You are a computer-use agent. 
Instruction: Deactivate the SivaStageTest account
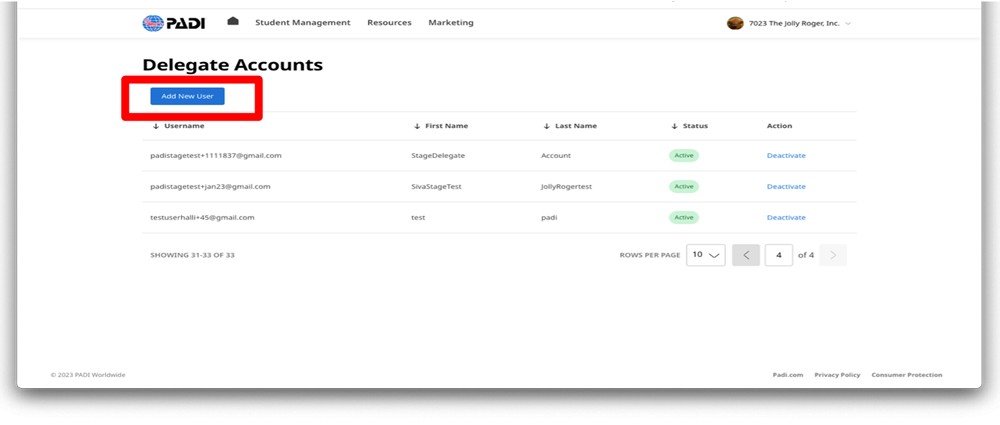(786, 187)
